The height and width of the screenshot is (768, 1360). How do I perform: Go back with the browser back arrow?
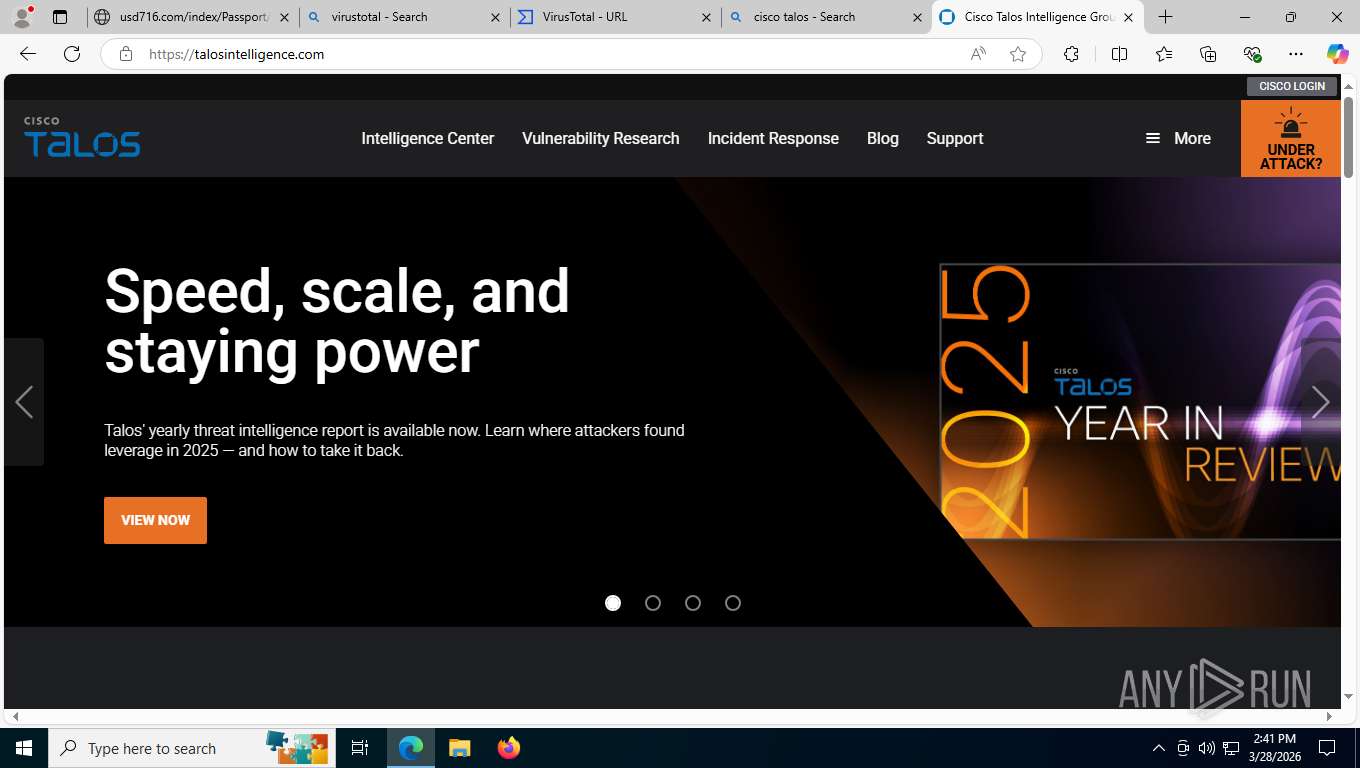tap(28, 54)
